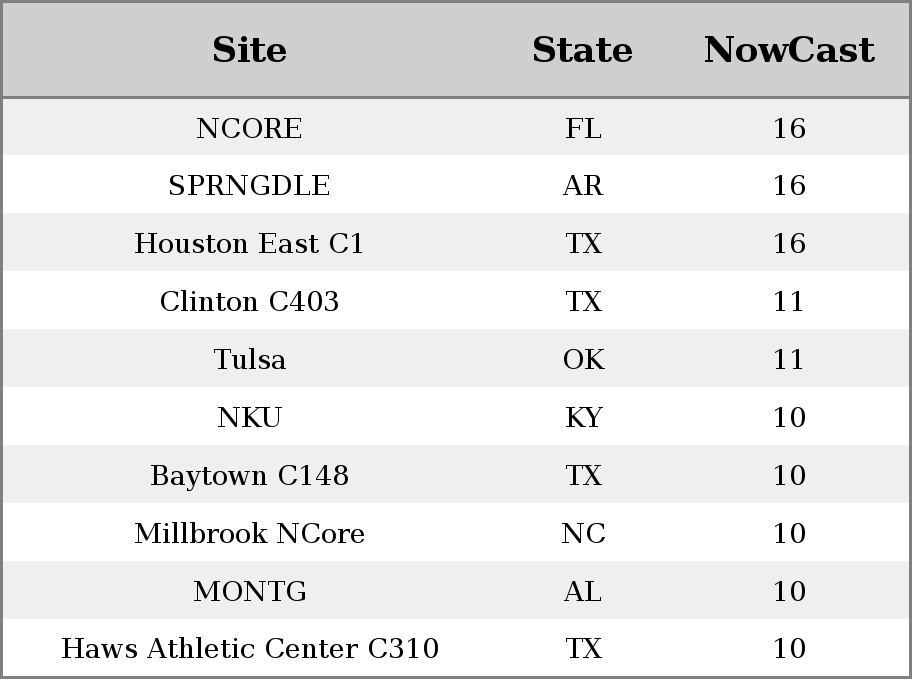This screenshot has width=912, height=679.
Task: Click the NowCast column header
Action: click(x=789, y=50)
